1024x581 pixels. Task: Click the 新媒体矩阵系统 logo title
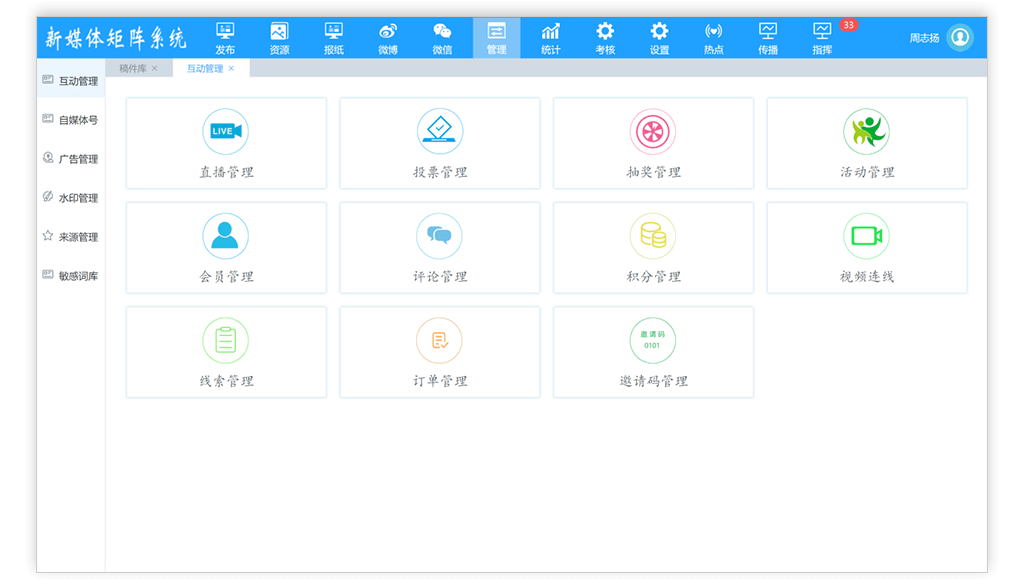(x=116, y=39)
